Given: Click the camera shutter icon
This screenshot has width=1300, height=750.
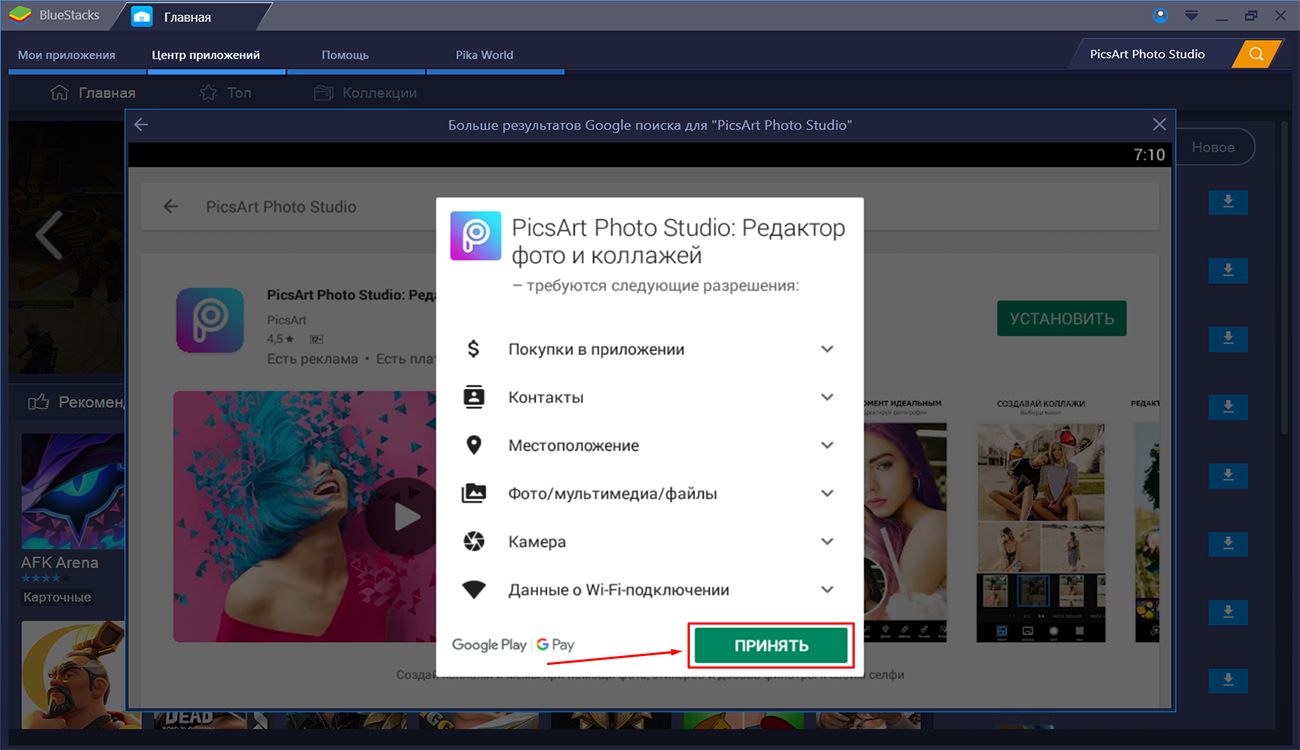Looking at the screenshot, I should [x=474, y=541].
